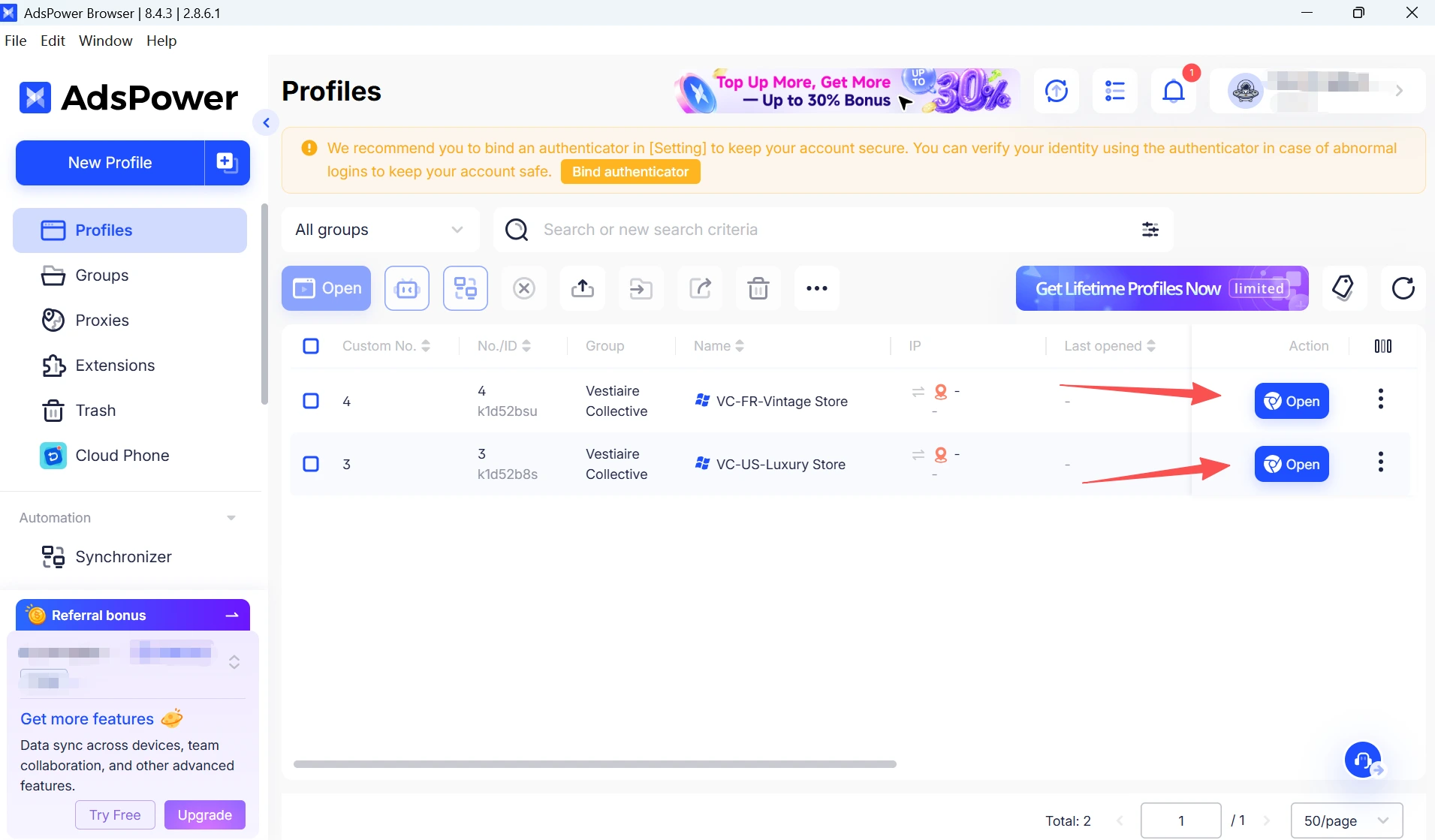Open Synchronizer in sidebar

point(130,557)
